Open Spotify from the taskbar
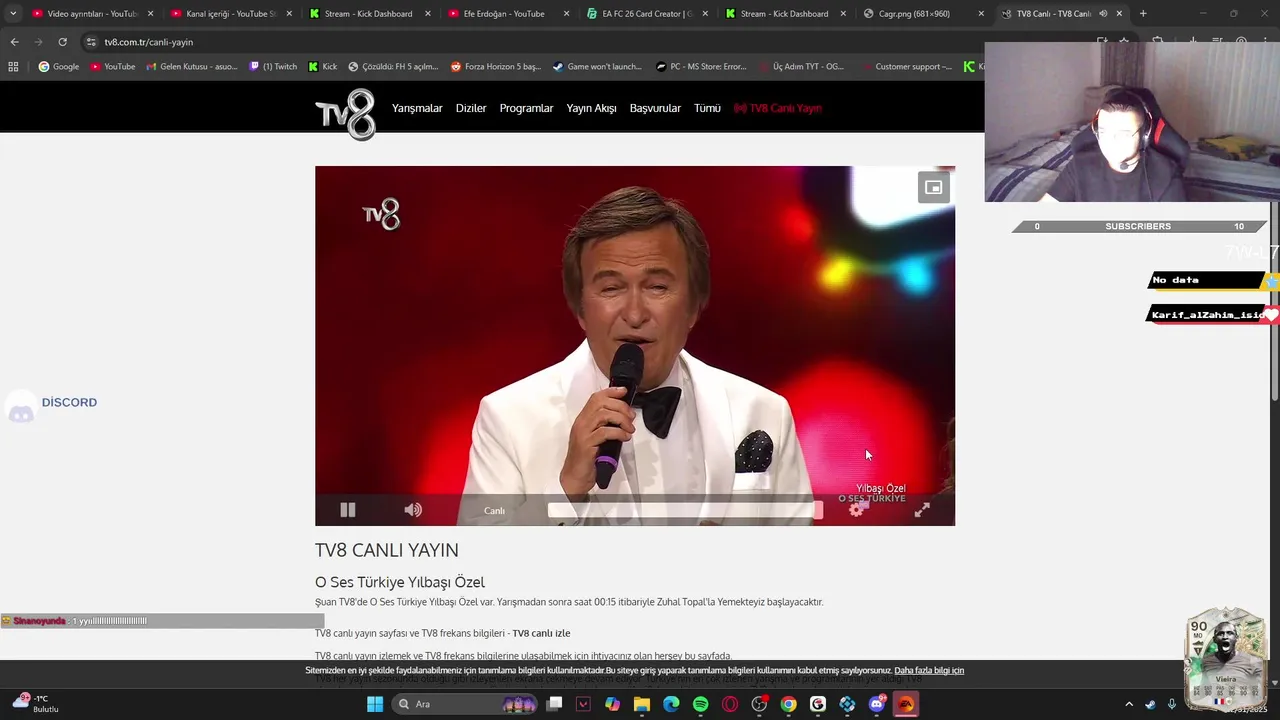 pyautogui.click(x=701, y=704)
